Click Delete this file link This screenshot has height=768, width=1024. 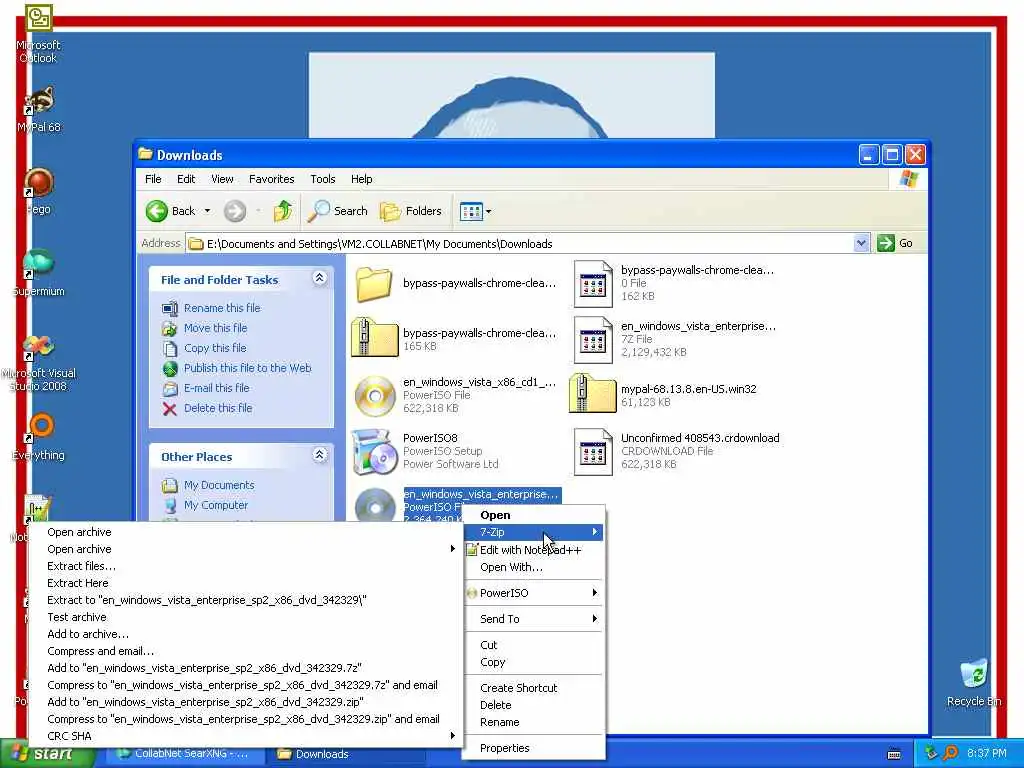(x=218, y=408)
